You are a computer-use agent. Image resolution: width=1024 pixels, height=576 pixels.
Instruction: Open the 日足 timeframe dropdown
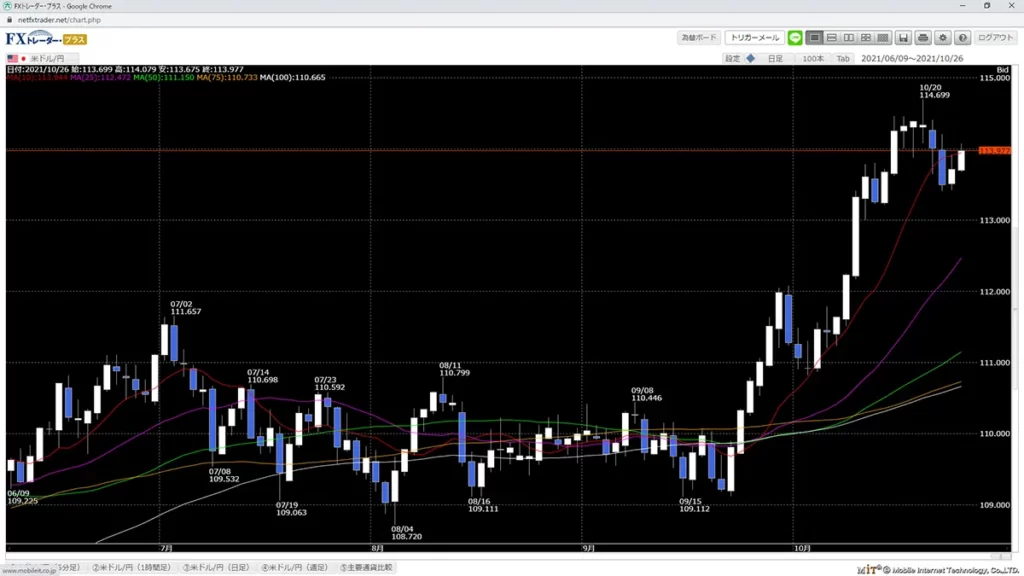[x=775, y=59]
